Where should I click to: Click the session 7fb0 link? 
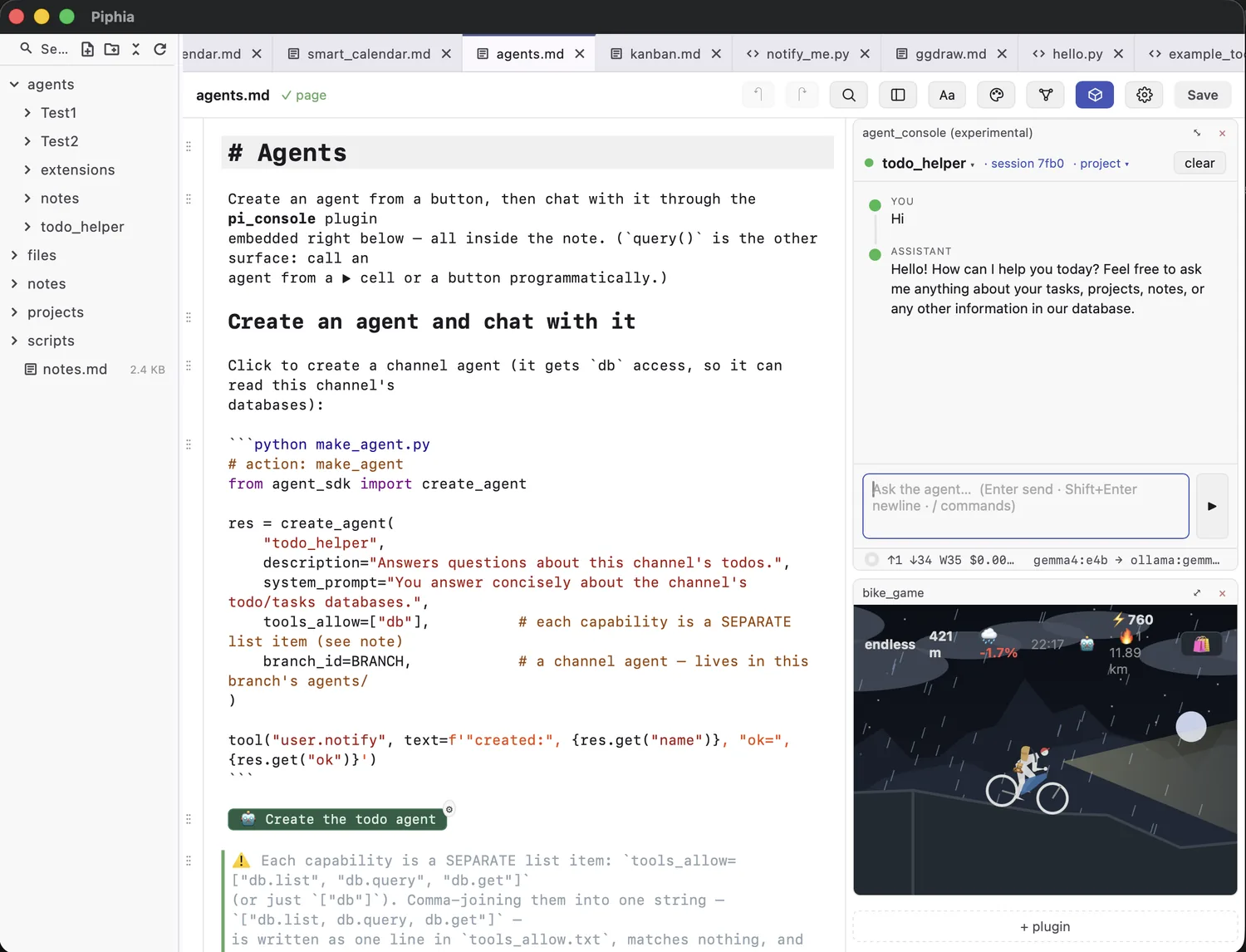click(1027, 164)
